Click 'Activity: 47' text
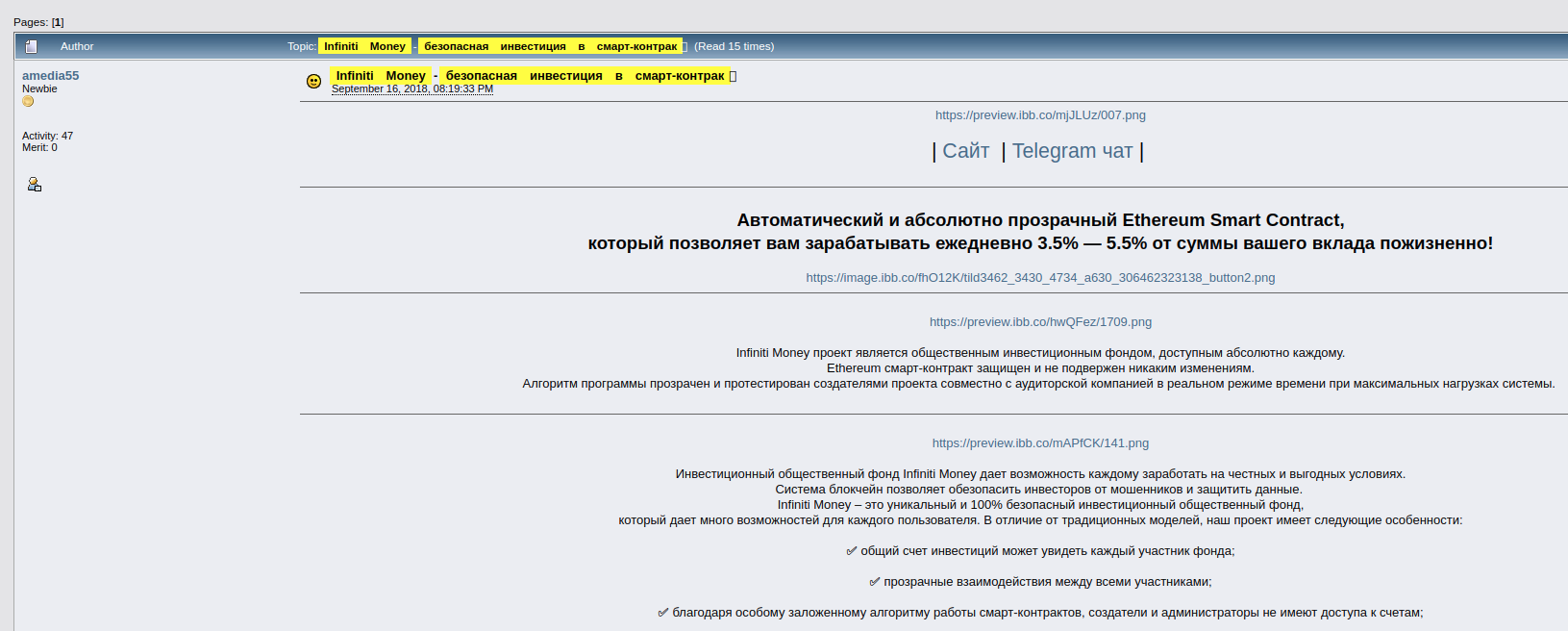Viewport: 1568px width, 631px height. point(47,136)
